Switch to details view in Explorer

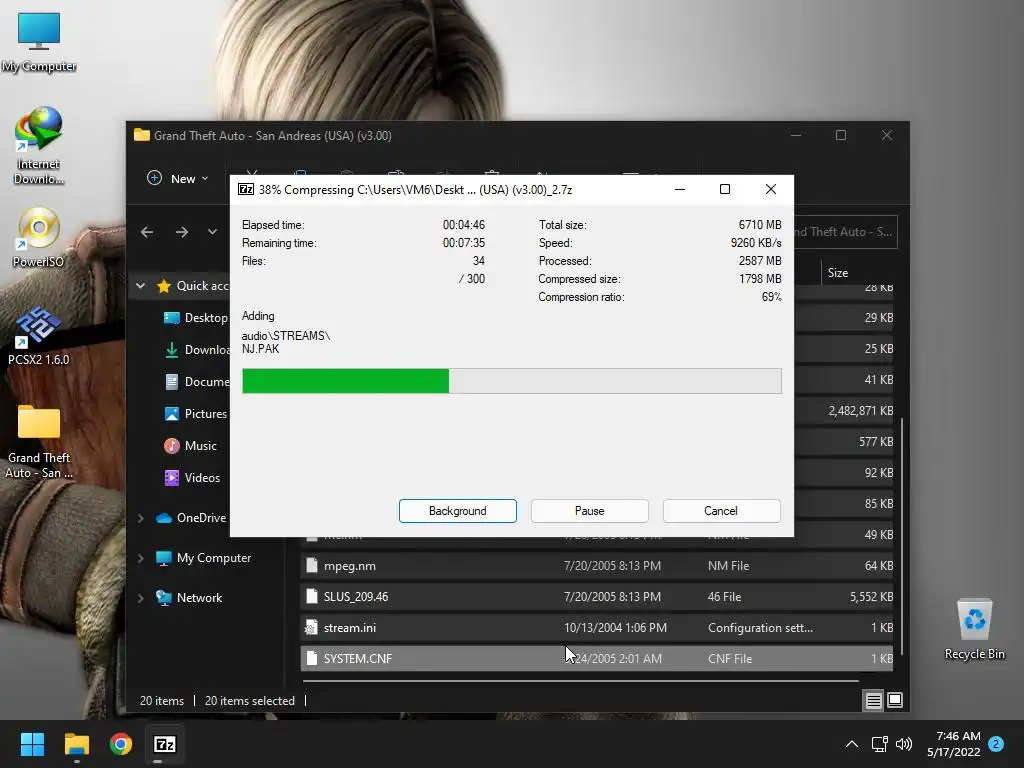click(x=873, y=700)
